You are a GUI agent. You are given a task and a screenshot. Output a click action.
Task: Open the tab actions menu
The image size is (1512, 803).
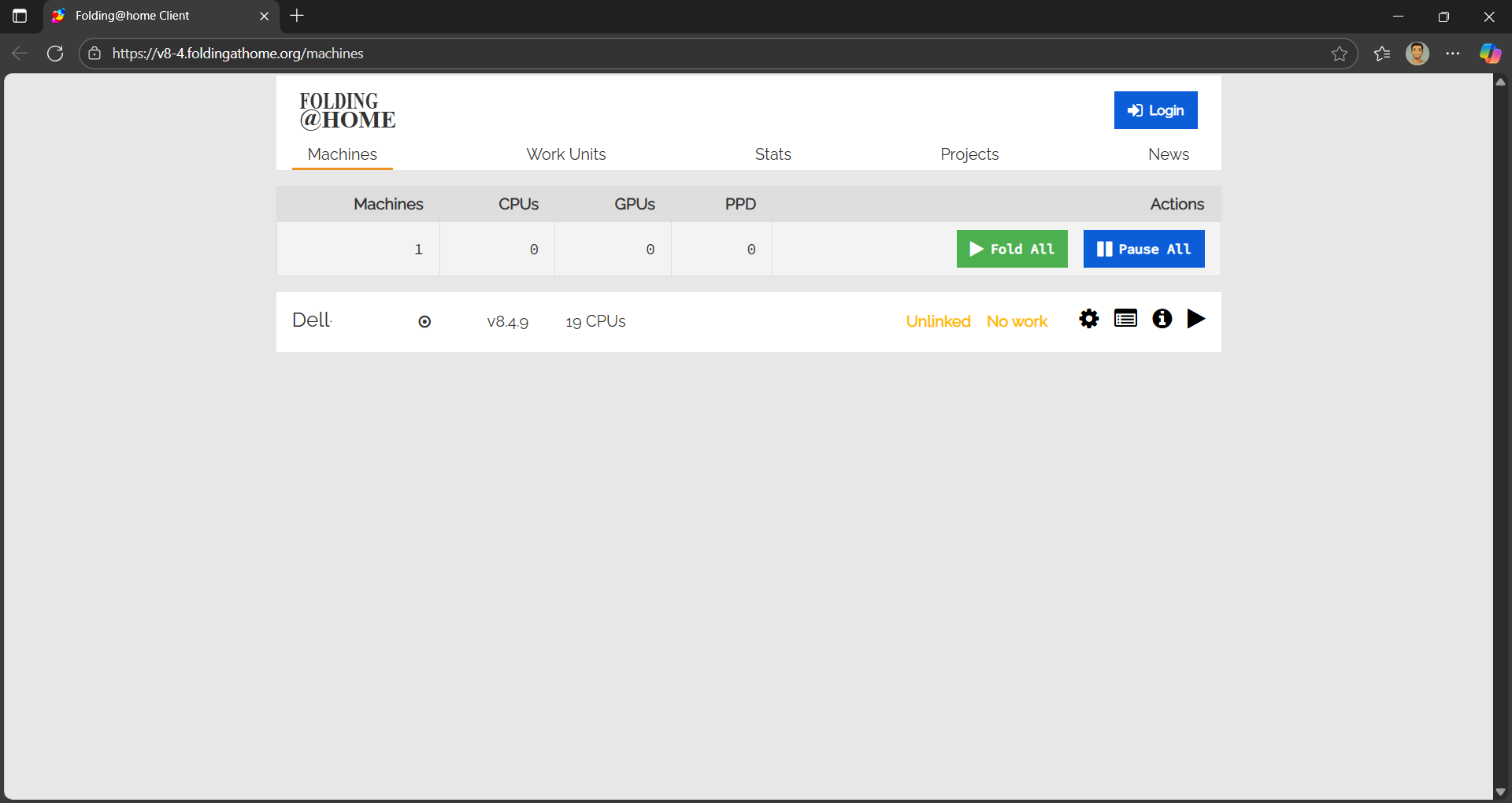tap(20, 16)
